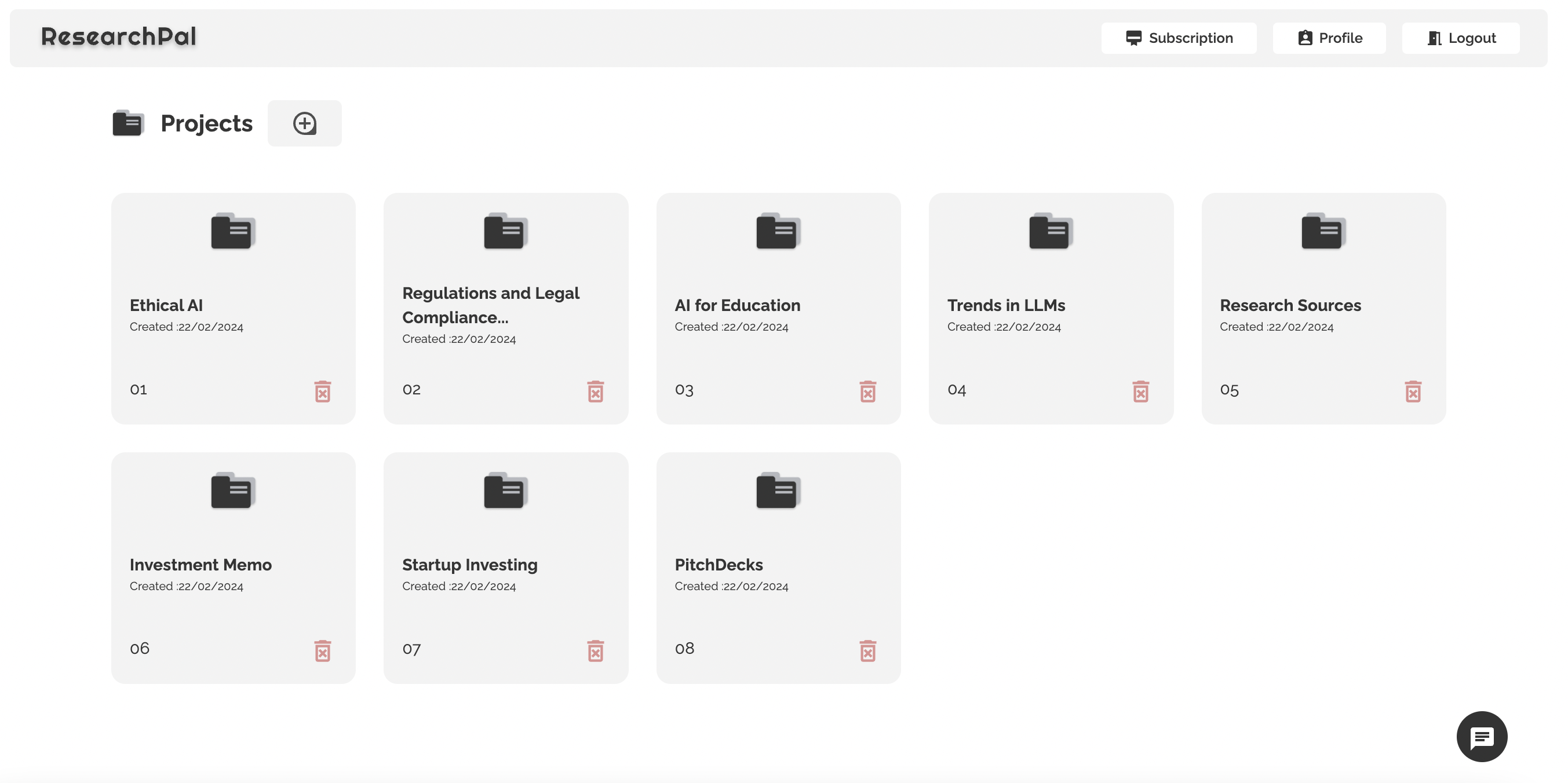Select the Investment Memo project title

click(200, 565)
